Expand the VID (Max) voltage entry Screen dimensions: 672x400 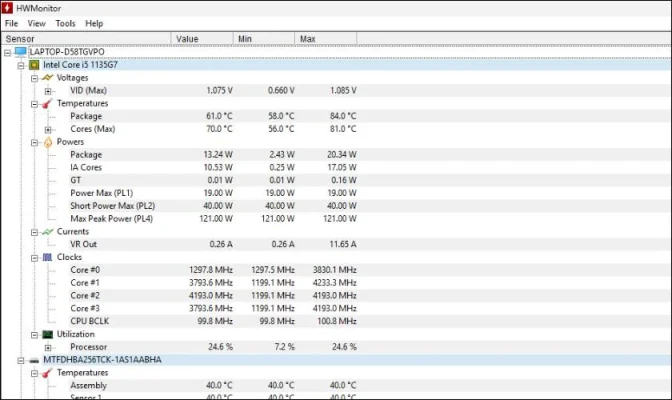click(x=47, y=90)
